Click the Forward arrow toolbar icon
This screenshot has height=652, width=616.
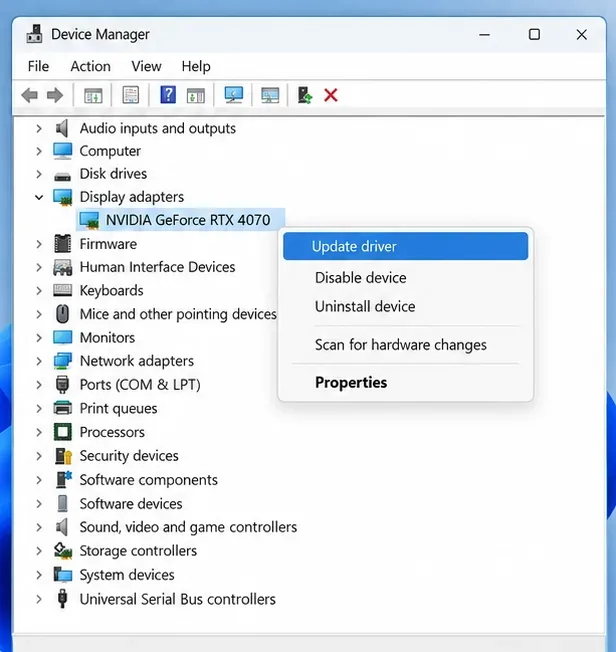click(54, 95)
